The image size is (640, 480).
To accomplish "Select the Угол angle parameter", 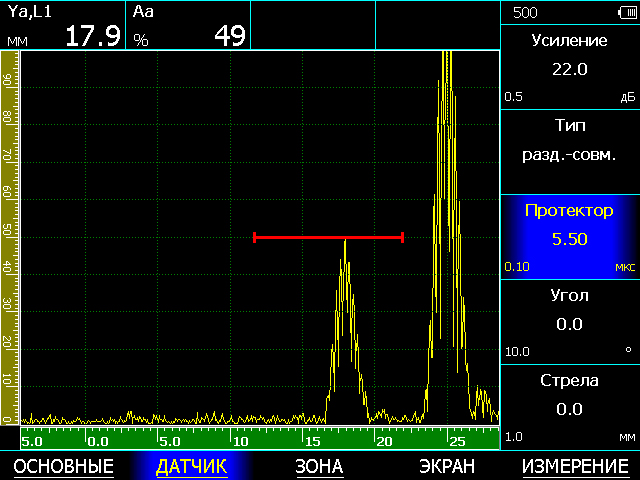I will click(569, 321).
